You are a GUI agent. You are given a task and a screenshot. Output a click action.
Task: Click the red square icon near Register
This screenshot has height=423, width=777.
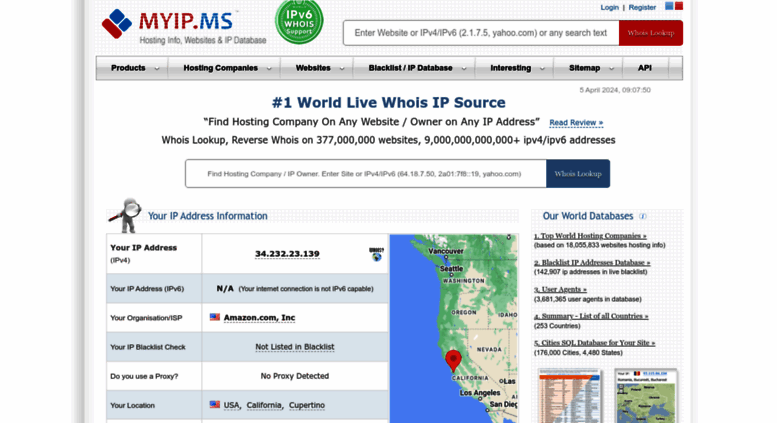(x=679, y=6)
